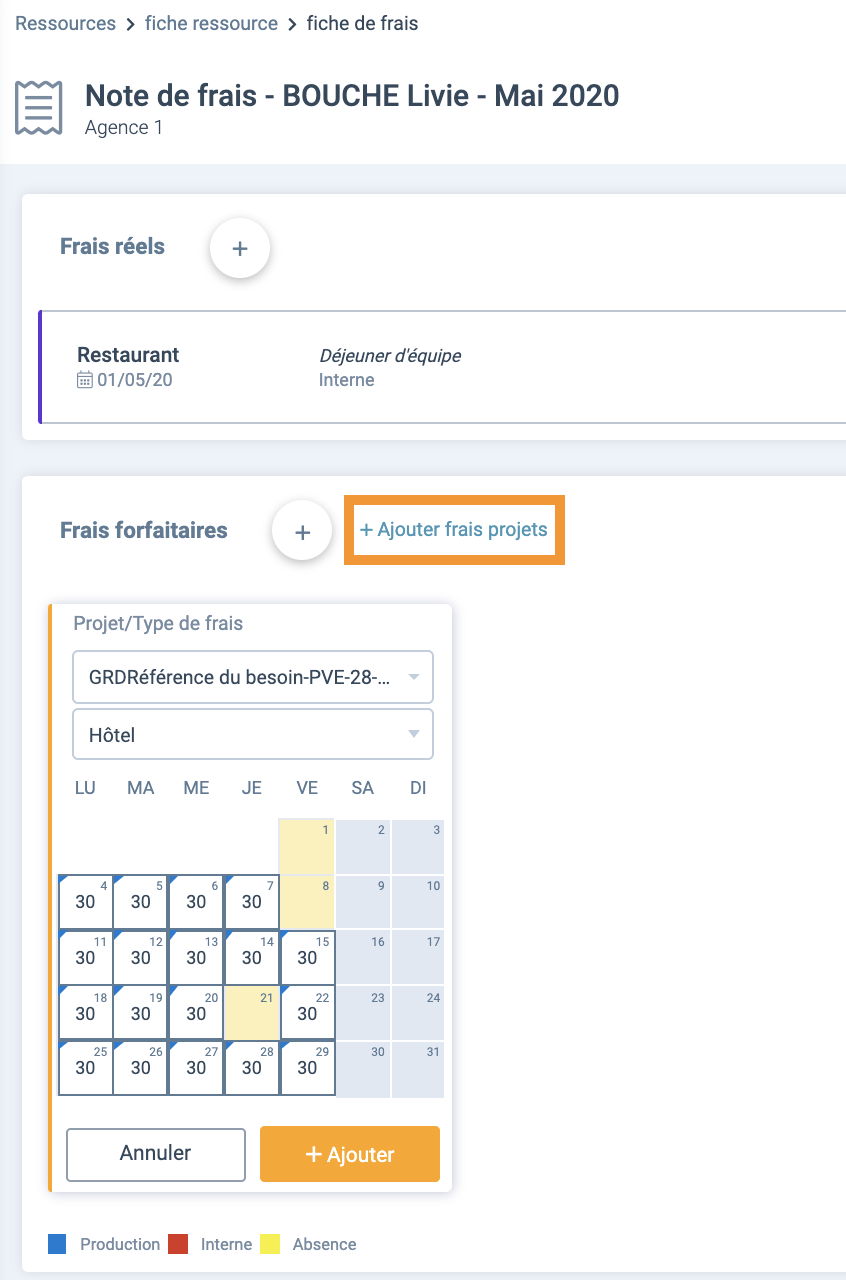Open the project dropdown GRDRéférence du besoin
Image resolution: width=846 pixels, height=1280 pixels.
point(253,677)
